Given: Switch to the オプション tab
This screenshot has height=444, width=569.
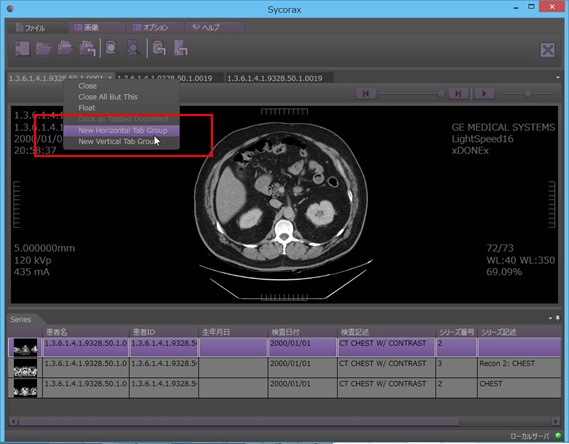Looking at the screenshot, I should click(x=152, y=27).
